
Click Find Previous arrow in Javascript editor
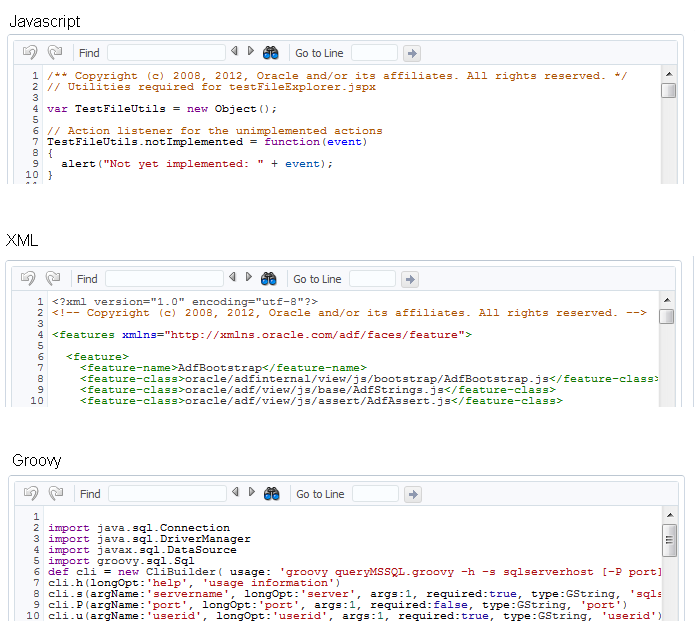[234, 51]
